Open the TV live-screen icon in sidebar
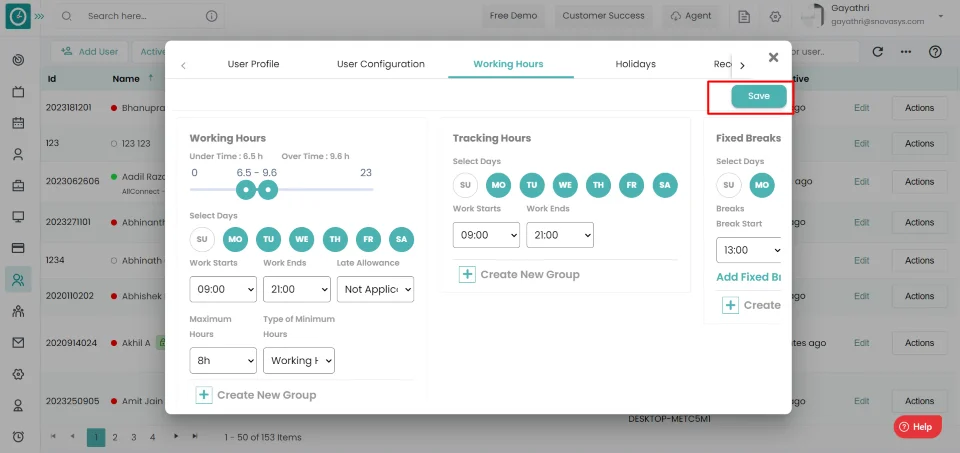This screenshot has height=453, width=960. [x=18, y=92]
